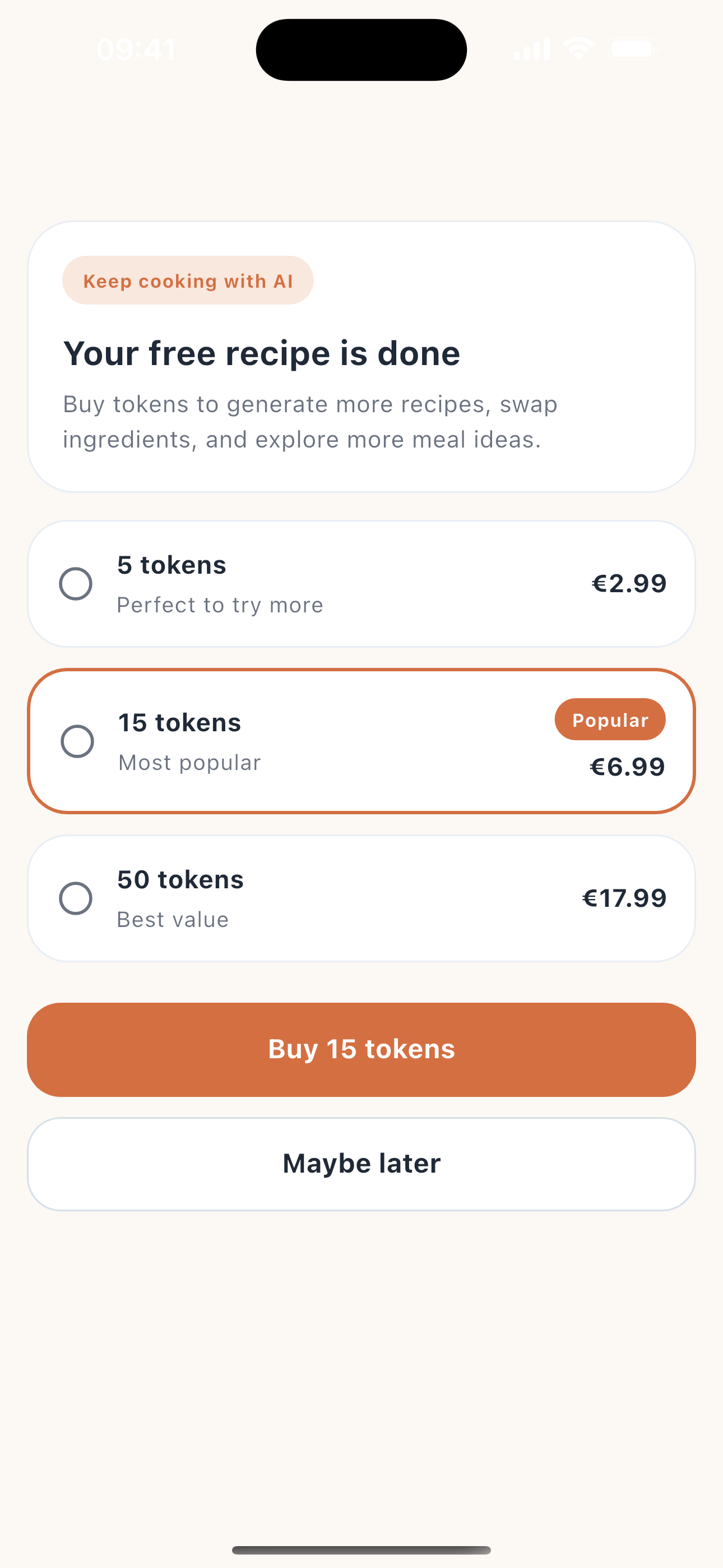Image resolution: width=723 pixels, height=1568 pixels.
Task: Click the €6.99 price label
Action: tap(627, 767)
